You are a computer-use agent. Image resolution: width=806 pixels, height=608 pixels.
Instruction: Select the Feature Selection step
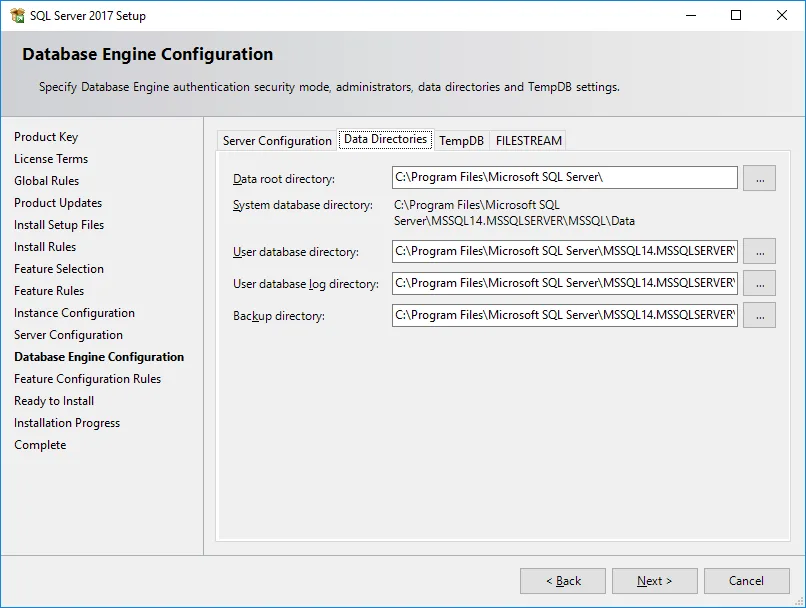pyautogui.click(x=59, y=269)
